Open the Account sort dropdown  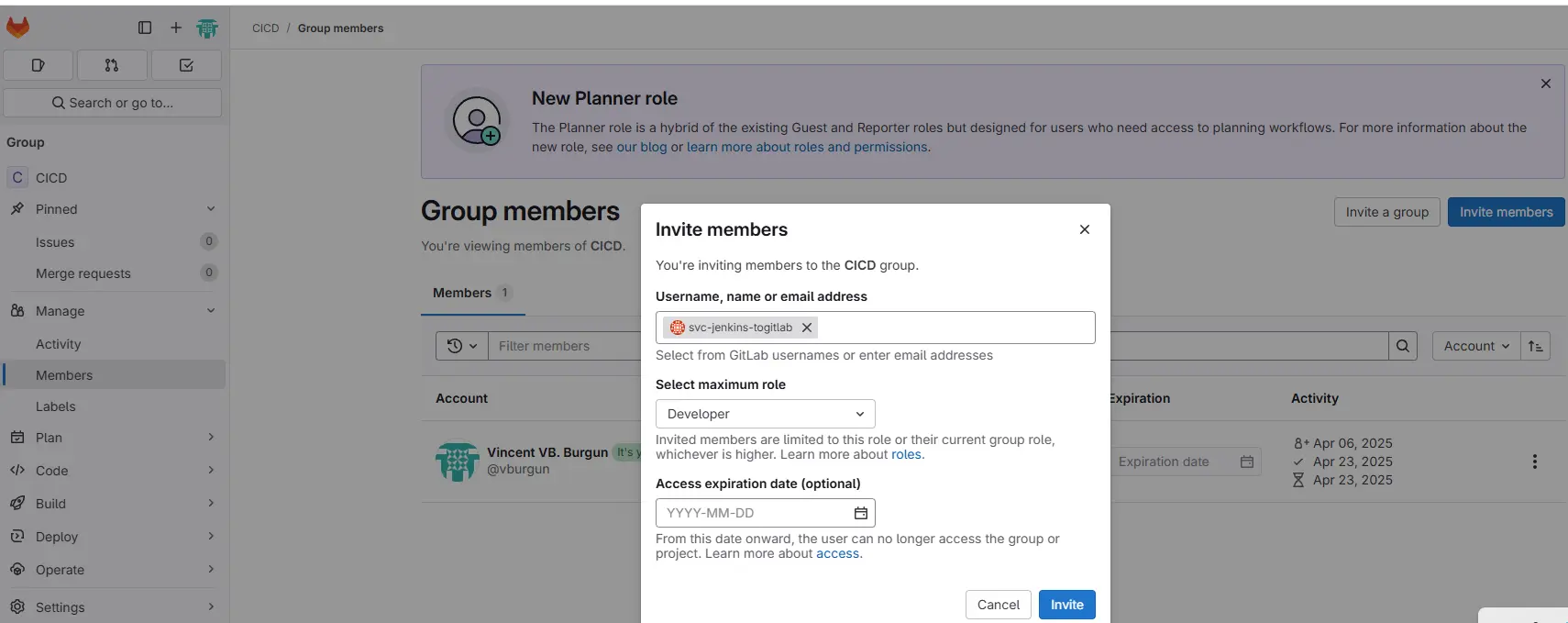pos(1476,346)
